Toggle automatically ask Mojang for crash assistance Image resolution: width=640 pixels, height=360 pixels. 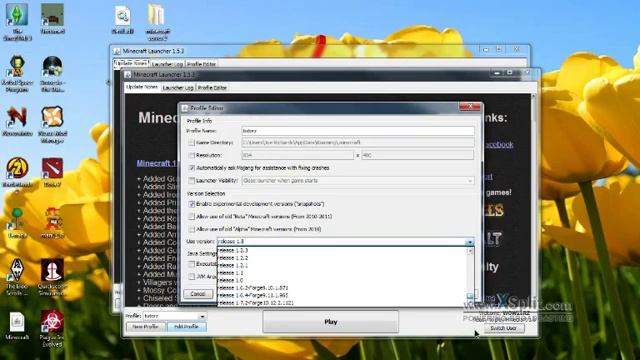[x=191, y=168]
